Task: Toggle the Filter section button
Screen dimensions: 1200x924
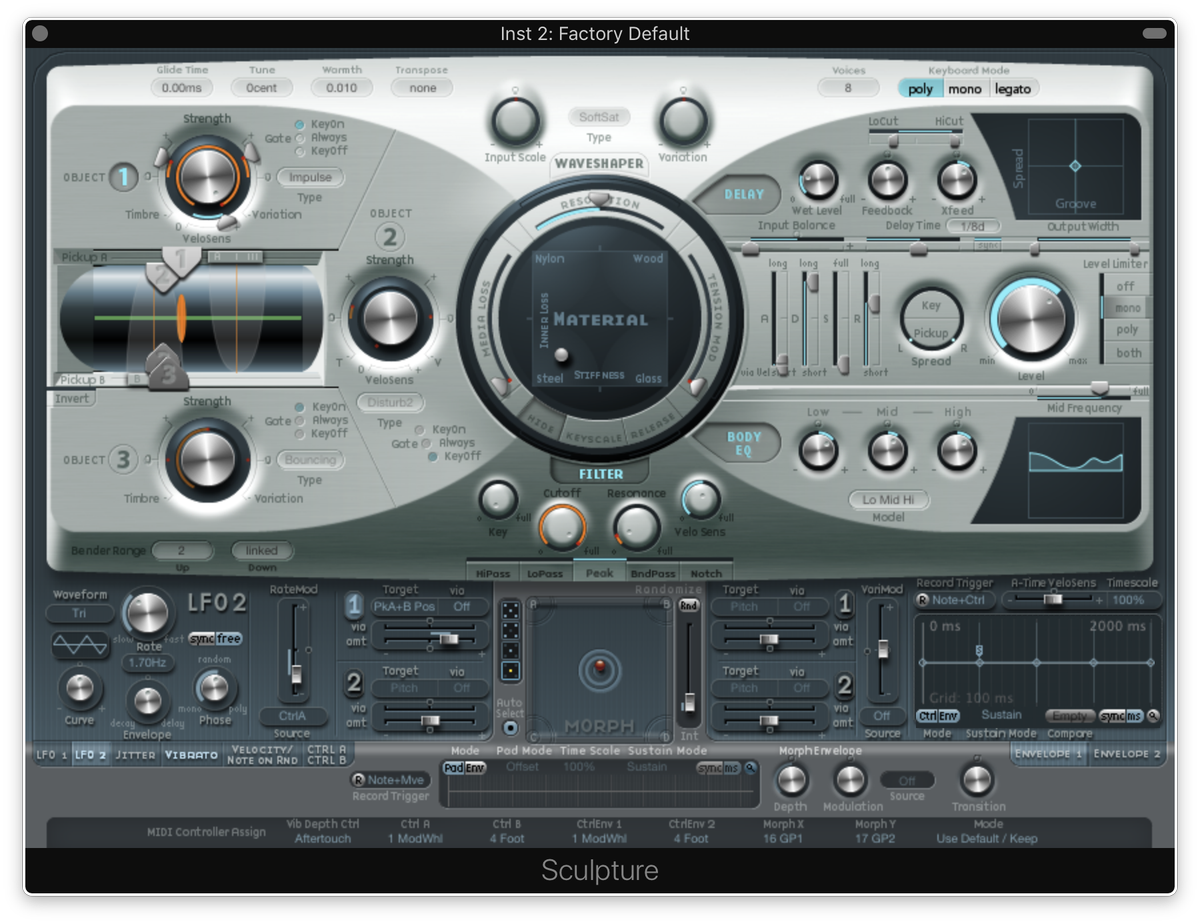Action: [x=600, y=473]
